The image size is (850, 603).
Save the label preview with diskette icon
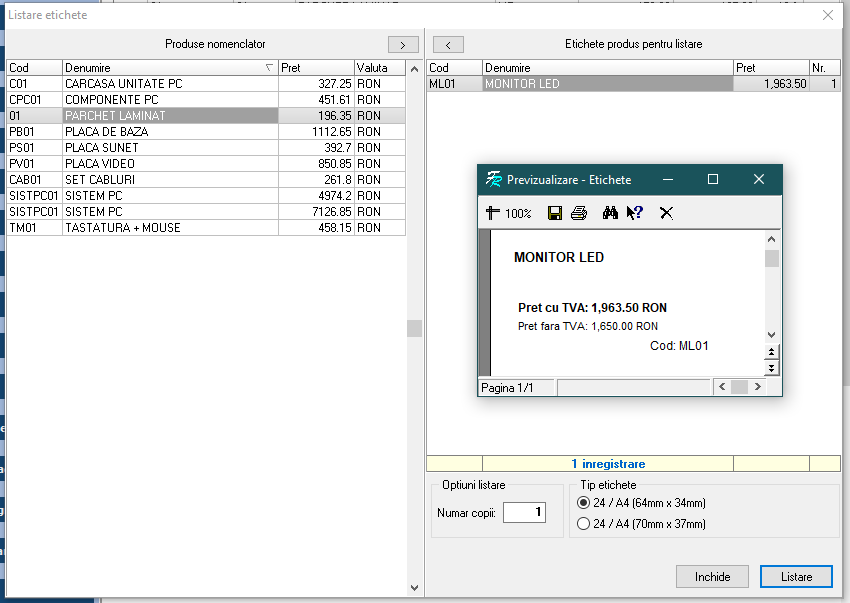point(555,213)
